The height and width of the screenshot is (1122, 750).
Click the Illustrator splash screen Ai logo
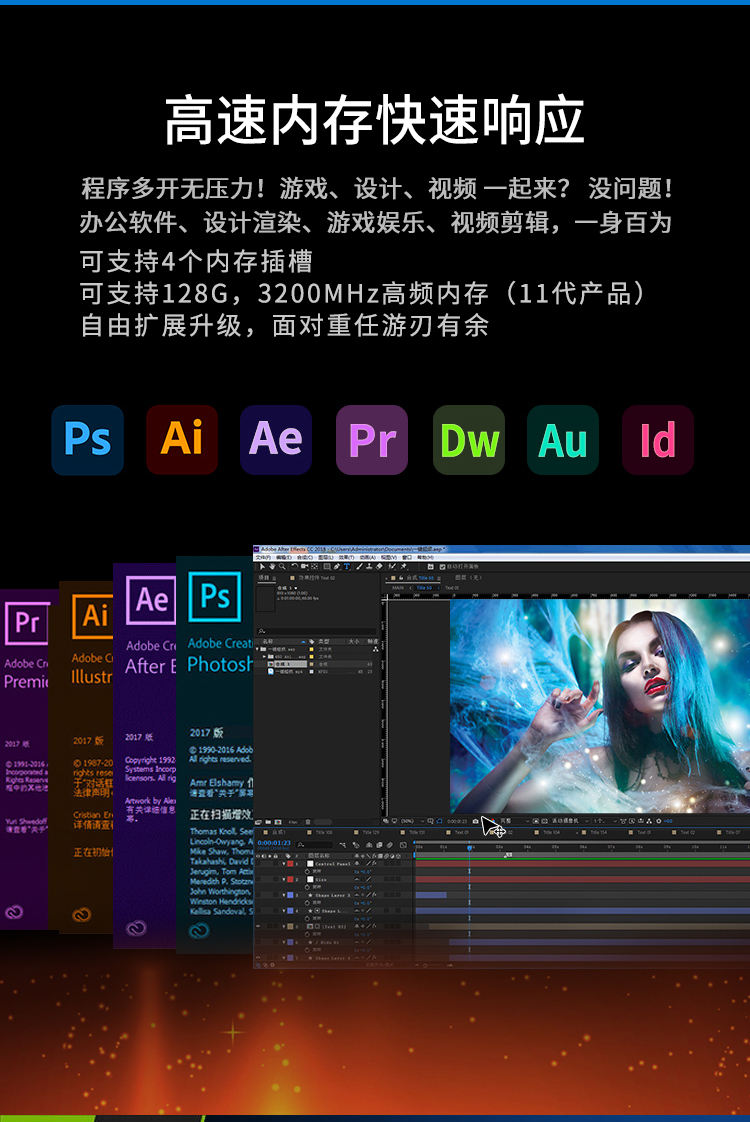pyautogui.click(x=93, y=616)
